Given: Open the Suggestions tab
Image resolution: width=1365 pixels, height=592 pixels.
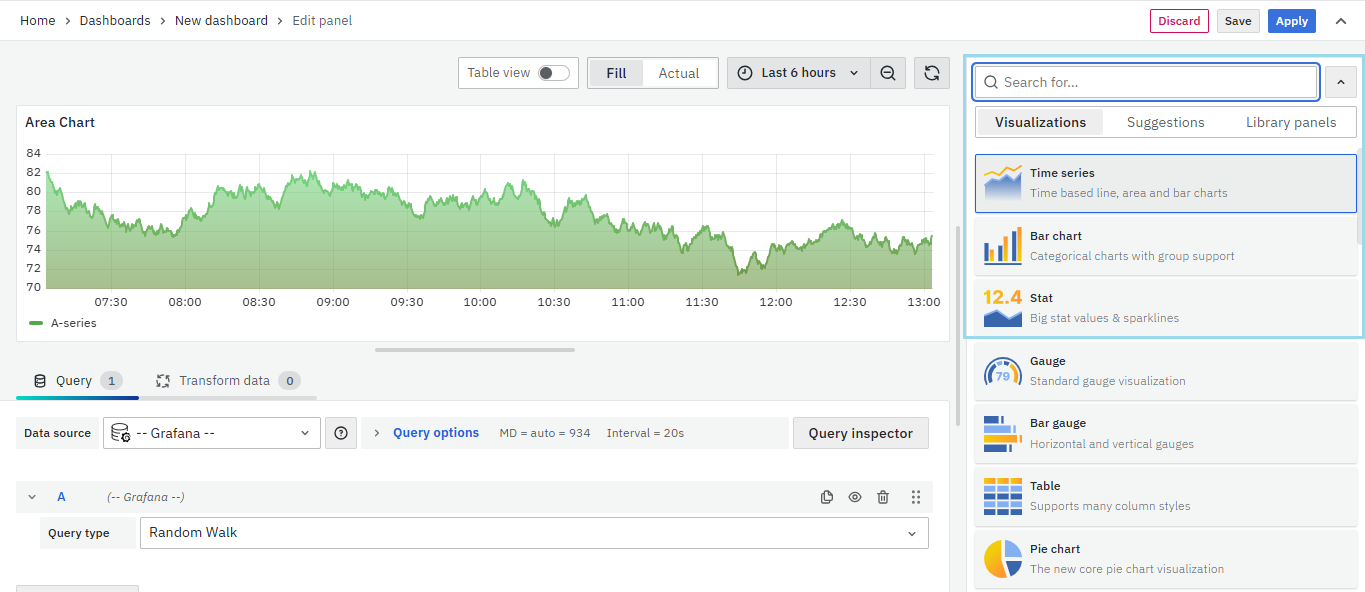Looking at the screenshot, I should tap(1165, 122).
